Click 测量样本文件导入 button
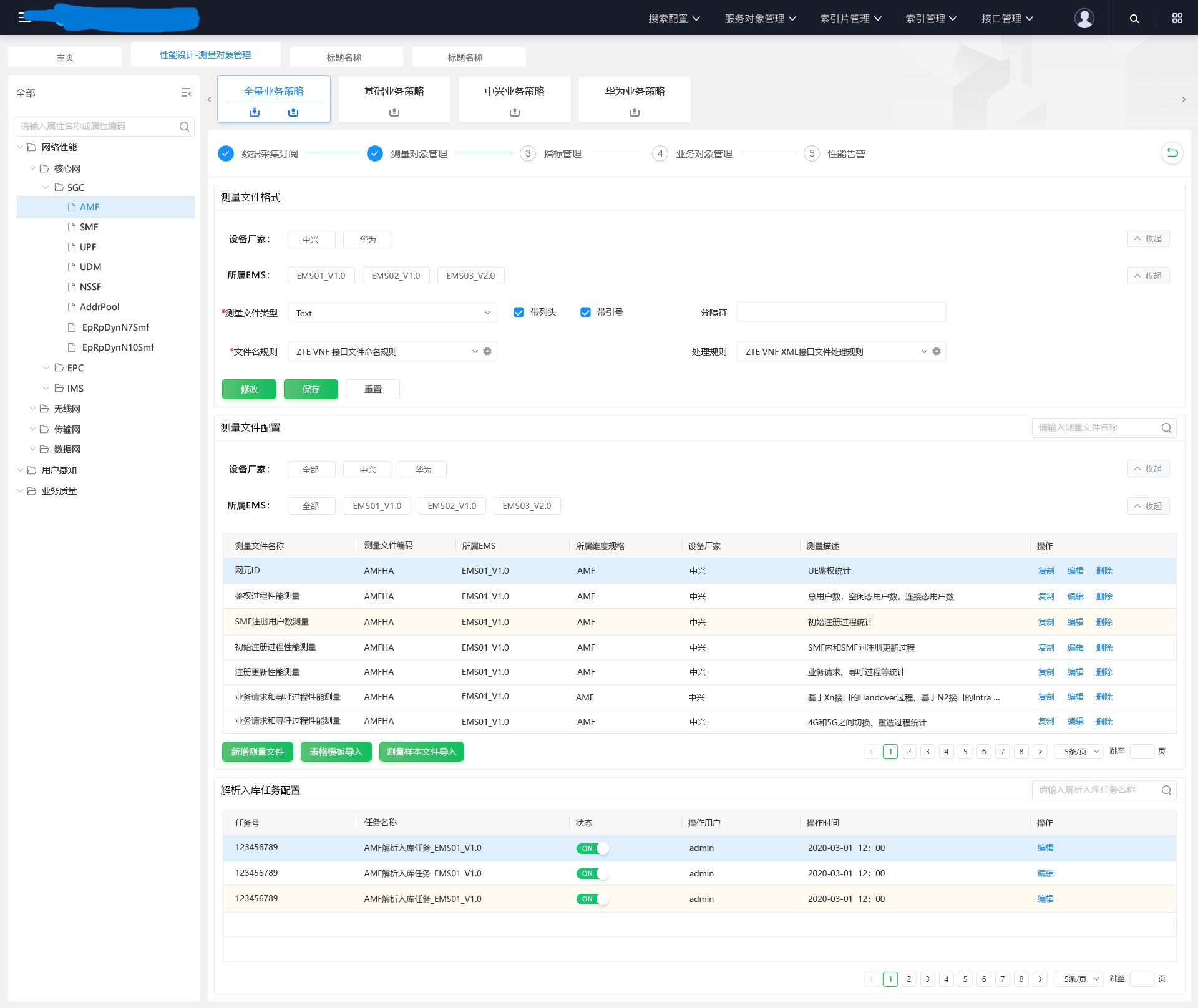Screen dimensions: 1198x1008 420,751
